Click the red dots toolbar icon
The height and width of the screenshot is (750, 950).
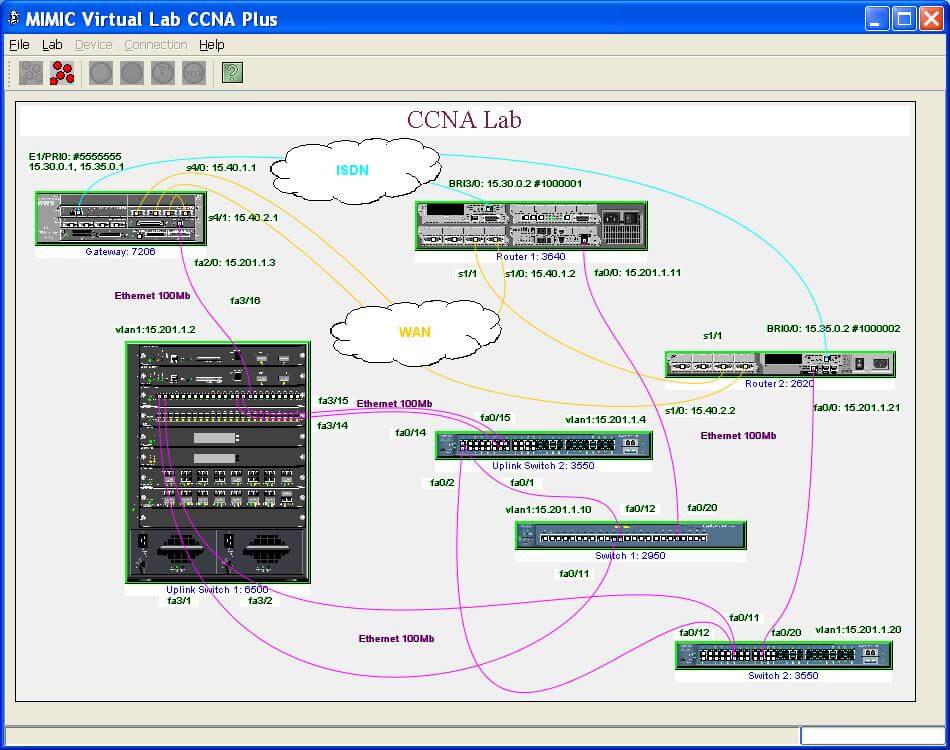[61, 73]
